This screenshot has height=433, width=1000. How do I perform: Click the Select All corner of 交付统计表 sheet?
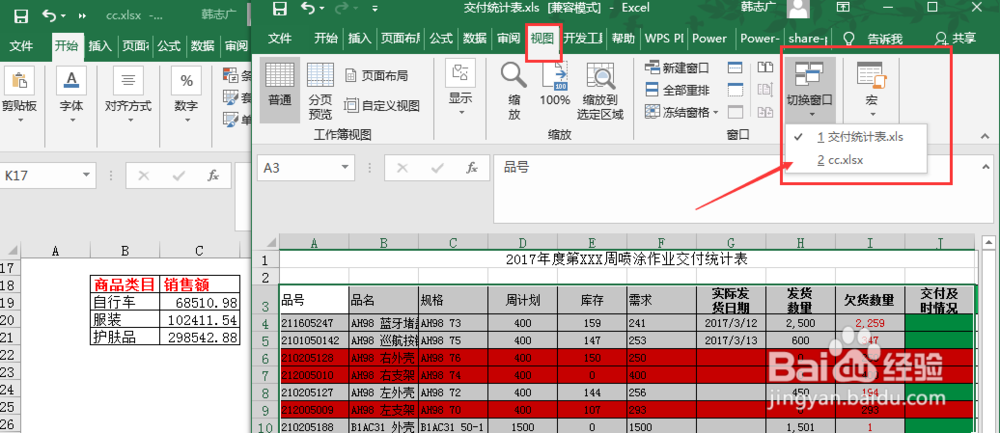point(270,242)
